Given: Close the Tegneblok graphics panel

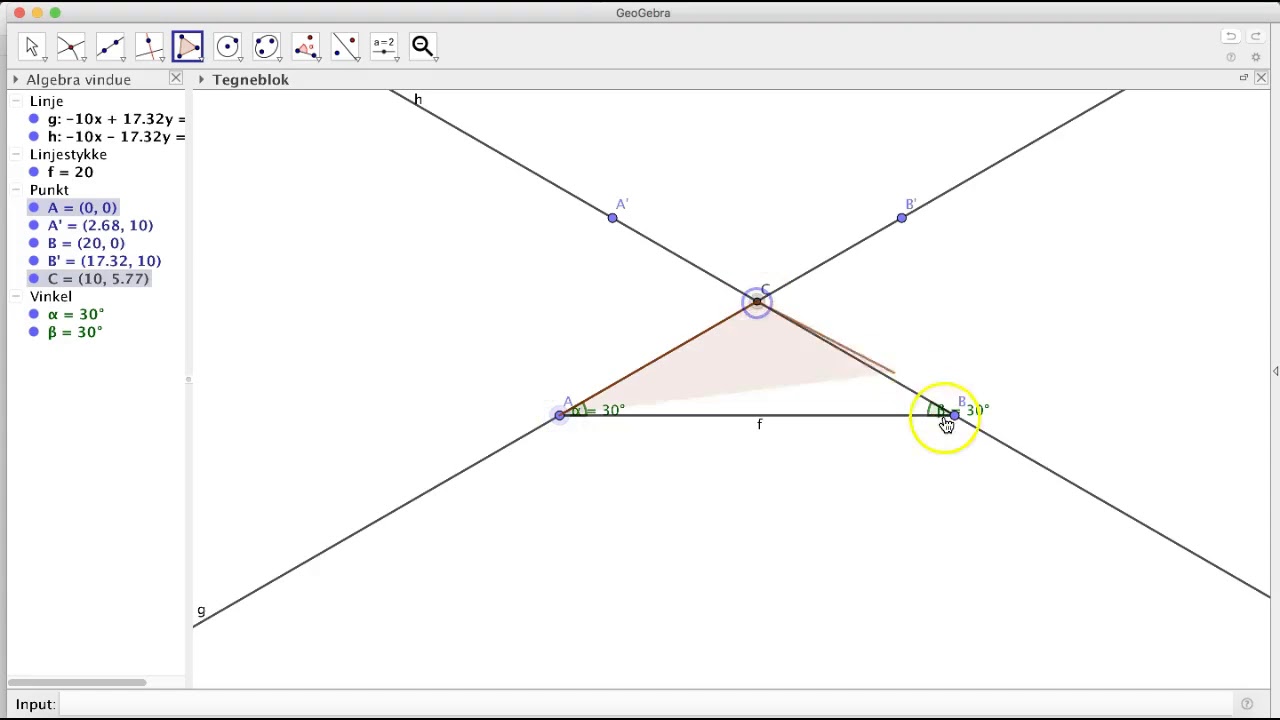Looking at the screenshot, I should [x=1261, y=78].
